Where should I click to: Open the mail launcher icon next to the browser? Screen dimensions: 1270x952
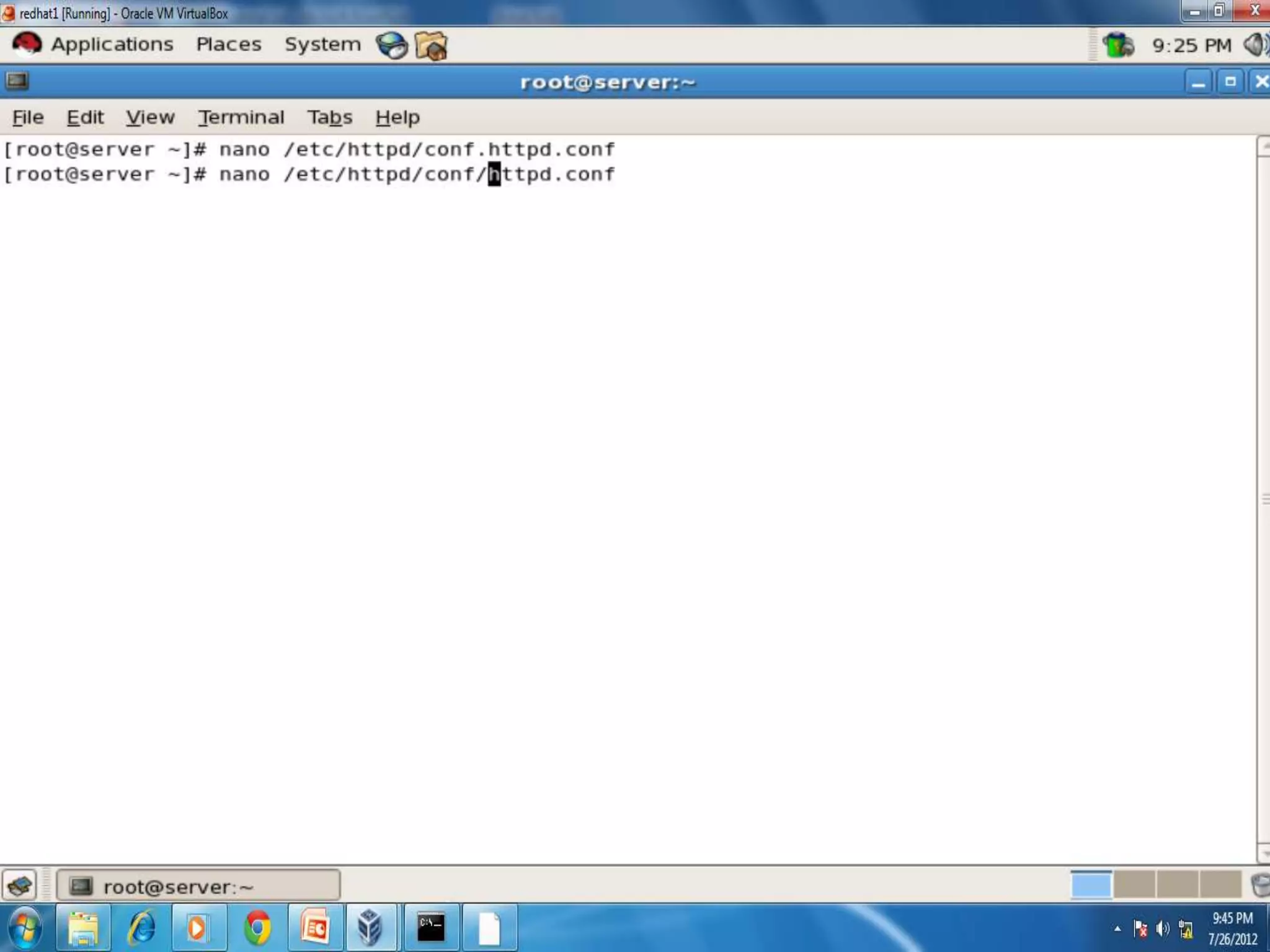pyautogui.click(x=431, y=46)
